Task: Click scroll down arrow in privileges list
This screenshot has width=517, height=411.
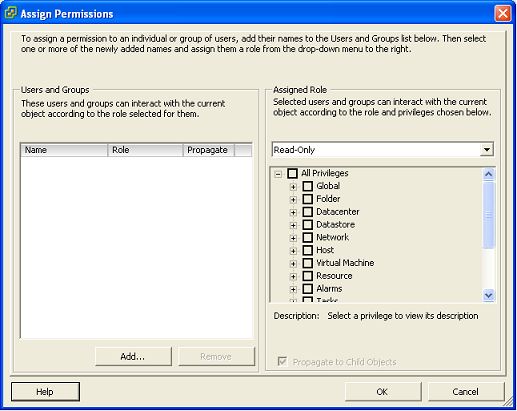Action: [x=489, y=295]
